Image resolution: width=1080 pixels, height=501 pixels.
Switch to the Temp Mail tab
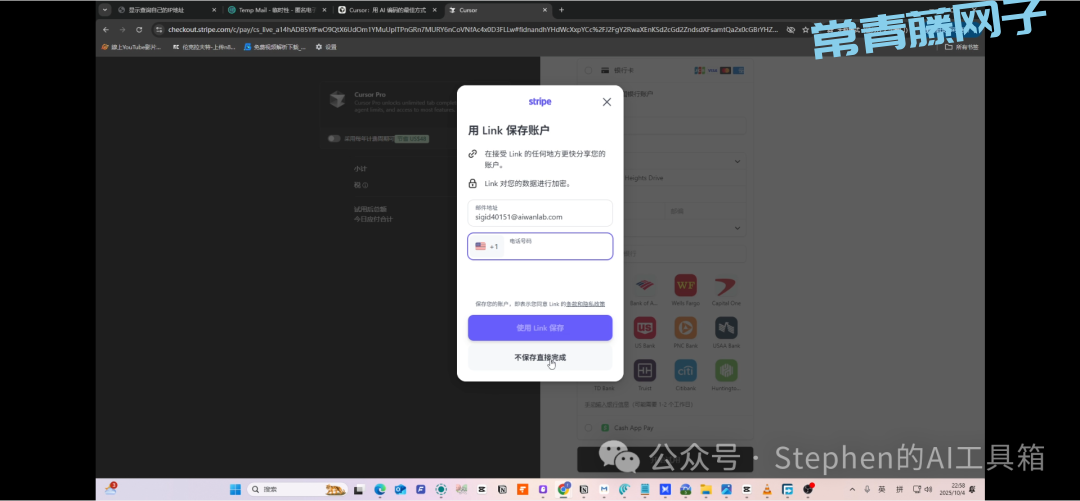pos(273,10)
